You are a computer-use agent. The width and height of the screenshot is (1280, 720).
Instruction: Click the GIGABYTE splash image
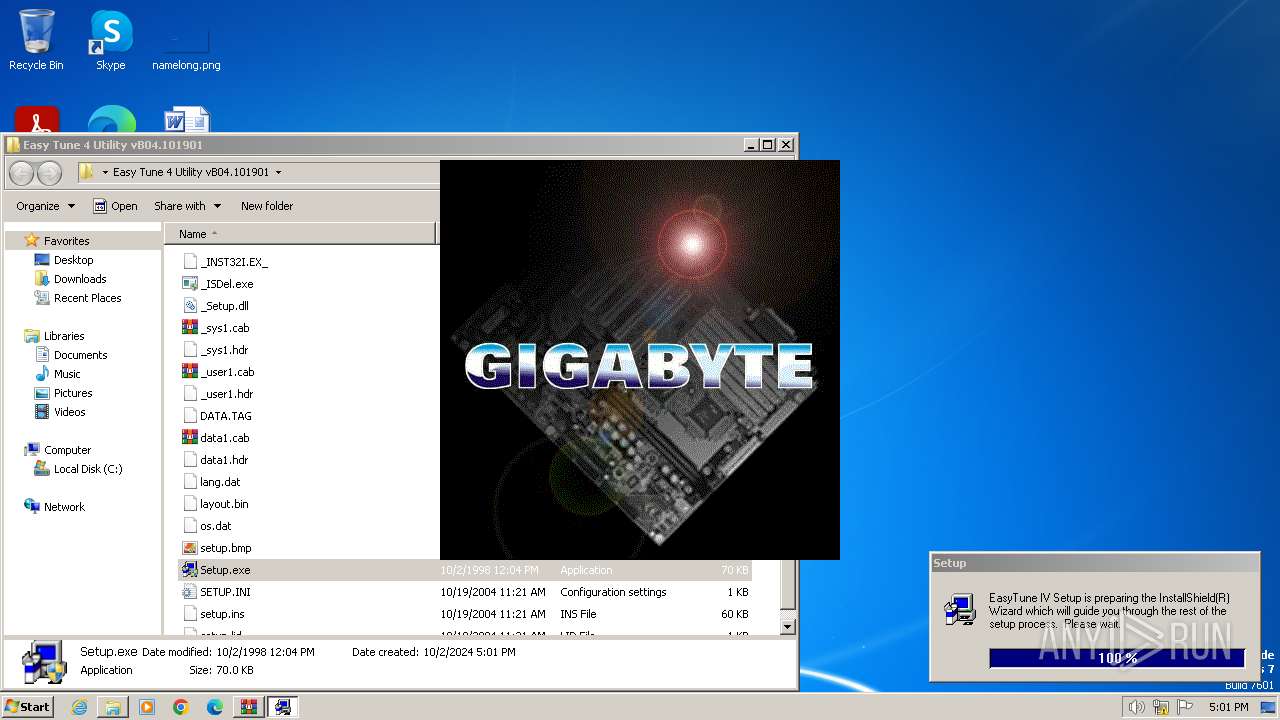(640, 360)
